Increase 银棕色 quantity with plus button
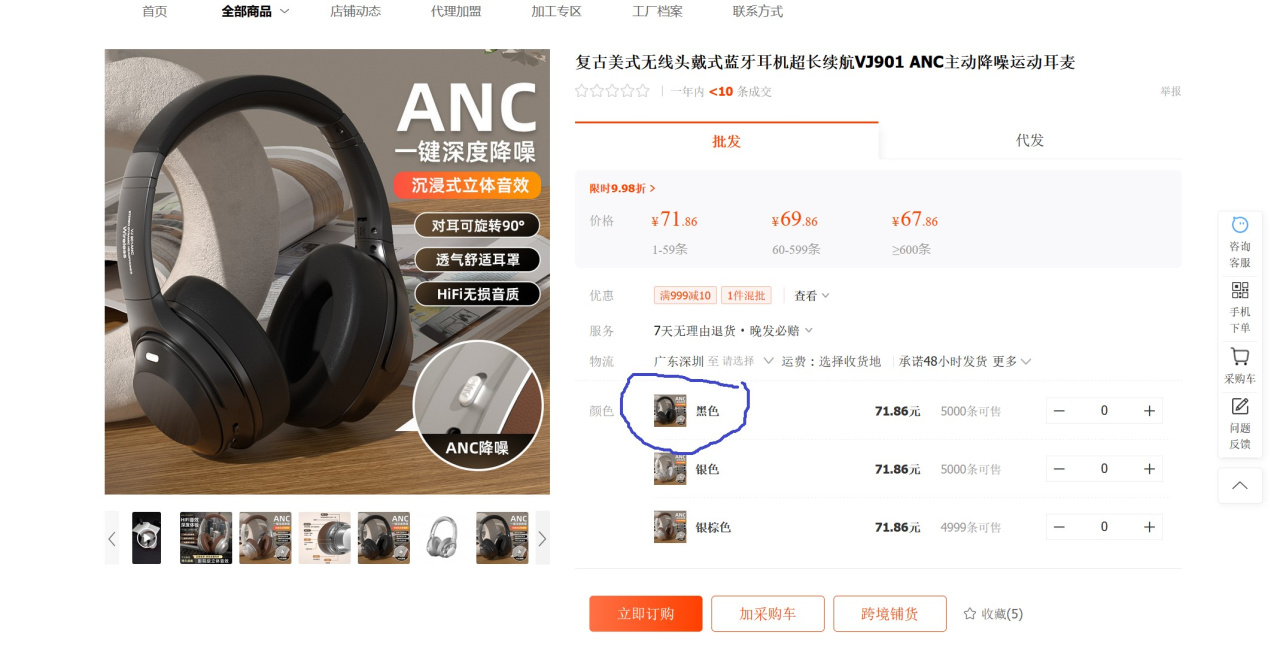Image resolution: width=1280 pixels, height=661 pixels. click(x=1149, y=527)
